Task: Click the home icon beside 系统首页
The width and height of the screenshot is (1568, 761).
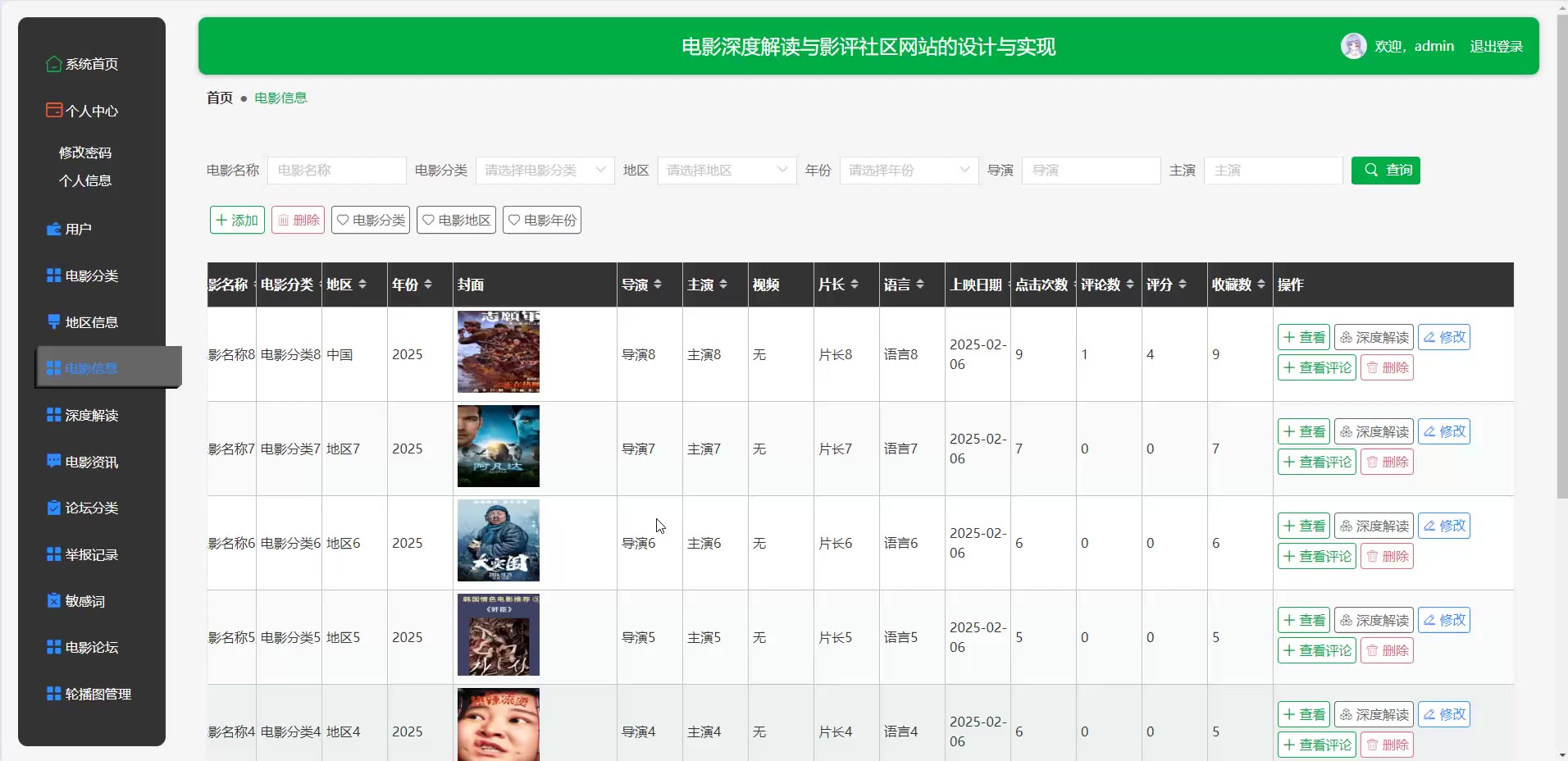Action: 54,64
